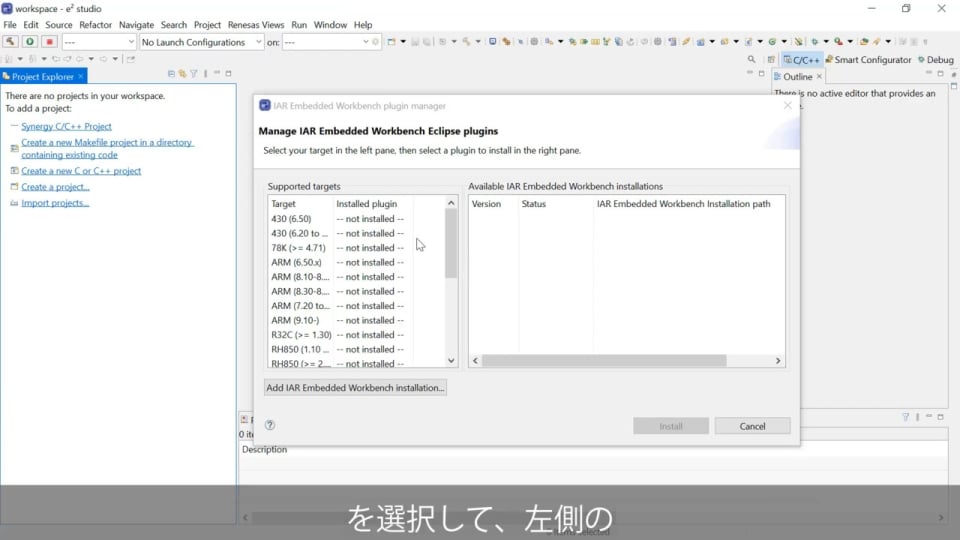Minimize the Project Explorer view
960x540 pixels.
(217, 73)
